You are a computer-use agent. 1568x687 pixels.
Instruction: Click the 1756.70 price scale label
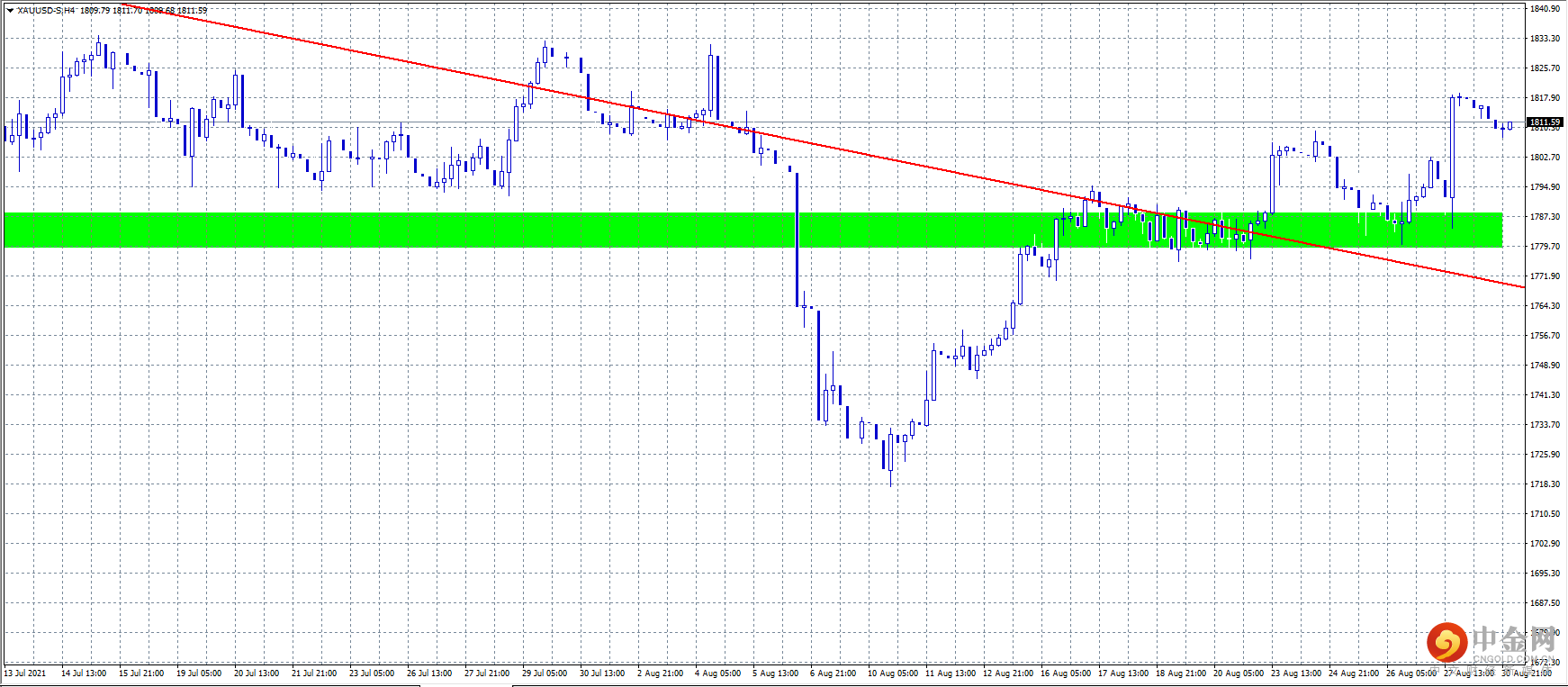[x=1545, y=336]
